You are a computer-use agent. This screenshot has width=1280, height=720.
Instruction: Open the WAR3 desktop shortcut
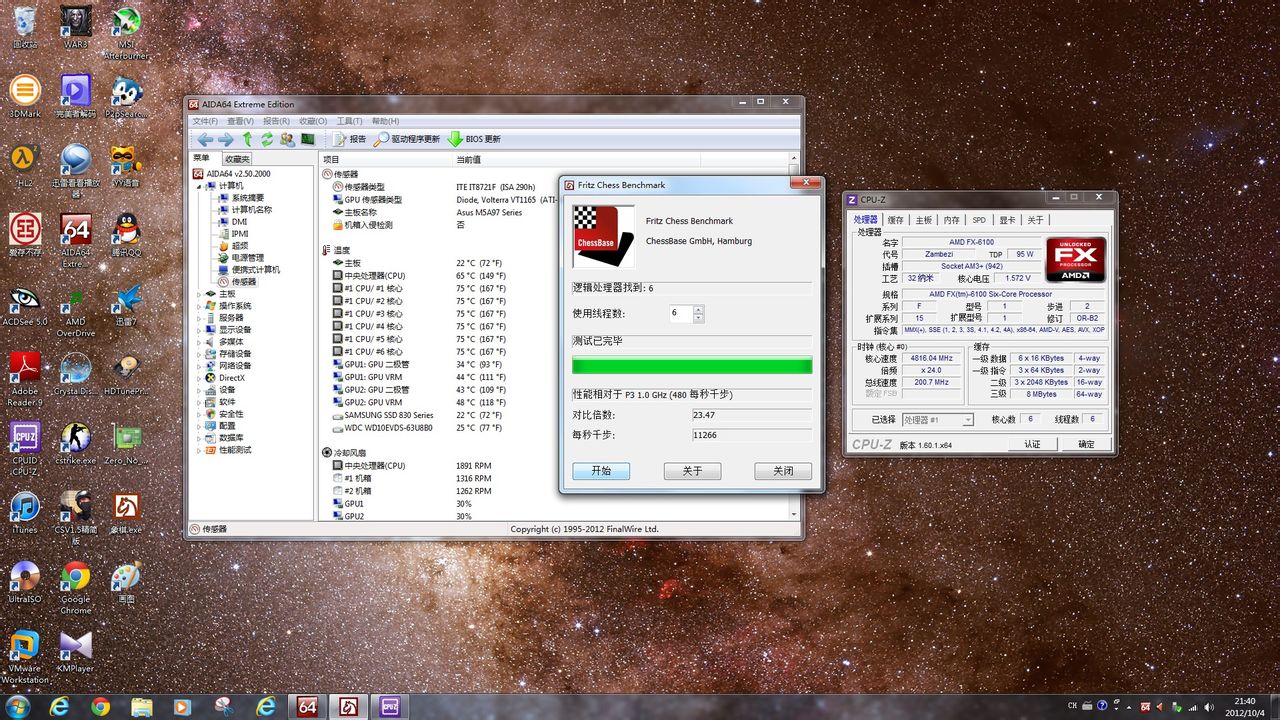[x=75, y=28]
